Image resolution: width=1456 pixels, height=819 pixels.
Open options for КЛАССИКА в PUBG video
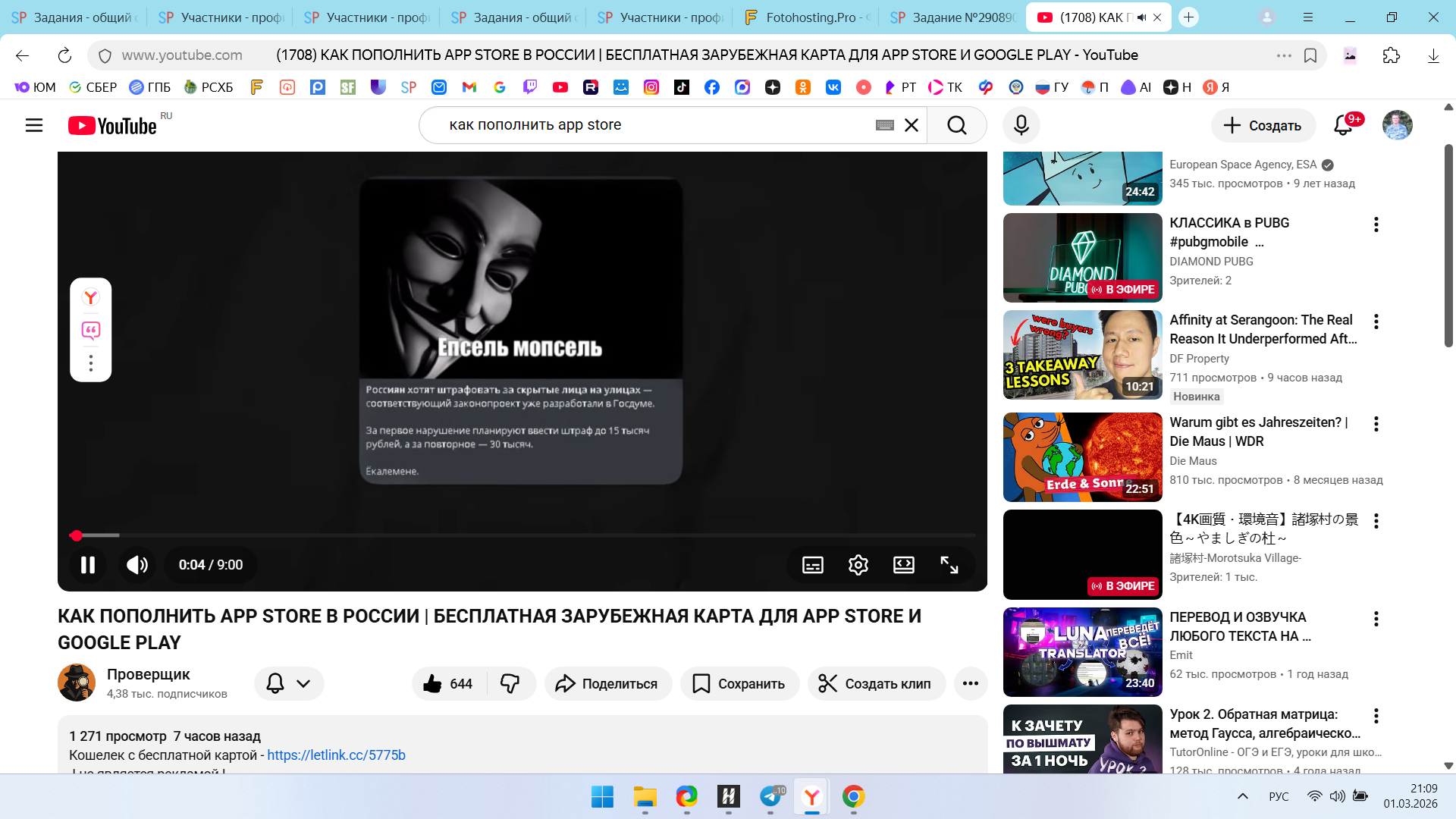click(x=1376, y=224)
